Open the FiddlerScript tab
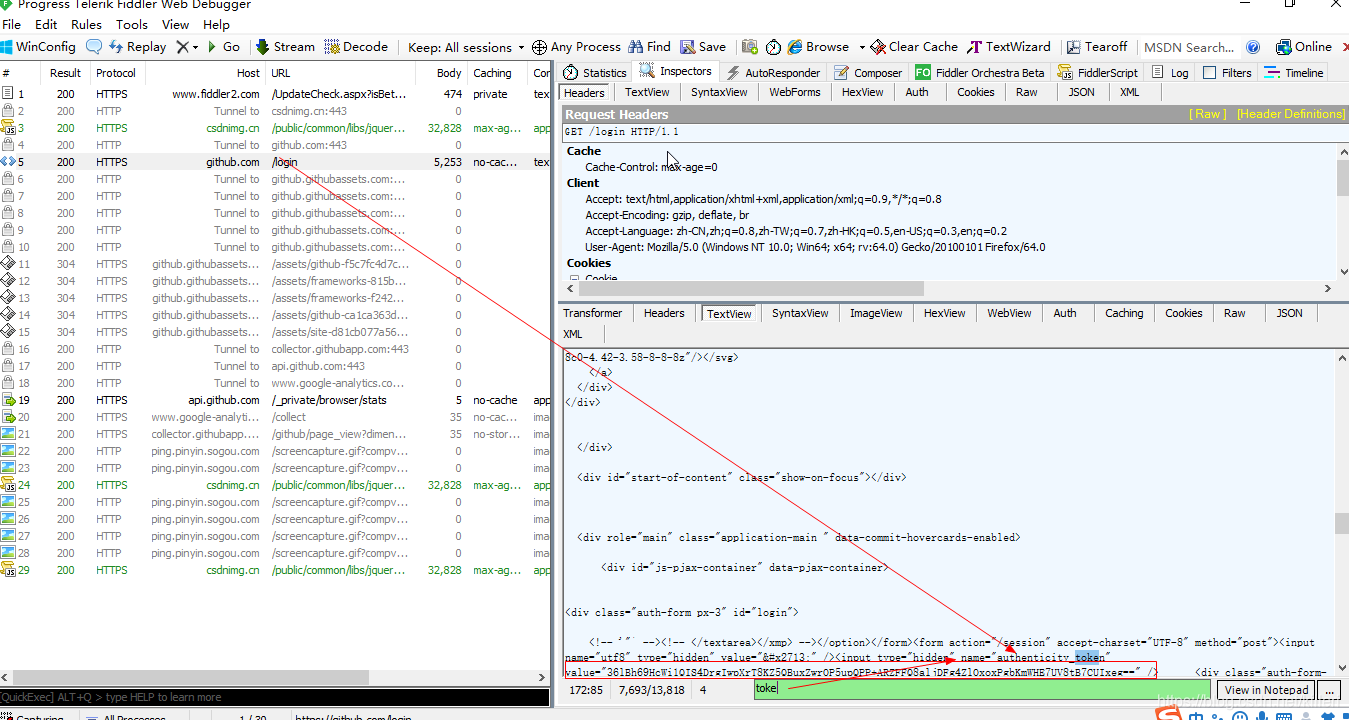 tap(1097, 72)
